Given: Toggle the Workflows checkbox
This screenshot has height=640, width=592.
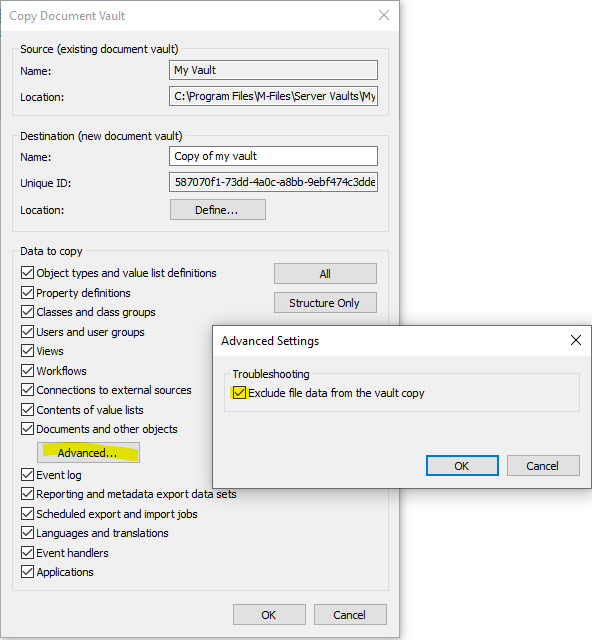Looking at the screenshot, I should point(27,371).
